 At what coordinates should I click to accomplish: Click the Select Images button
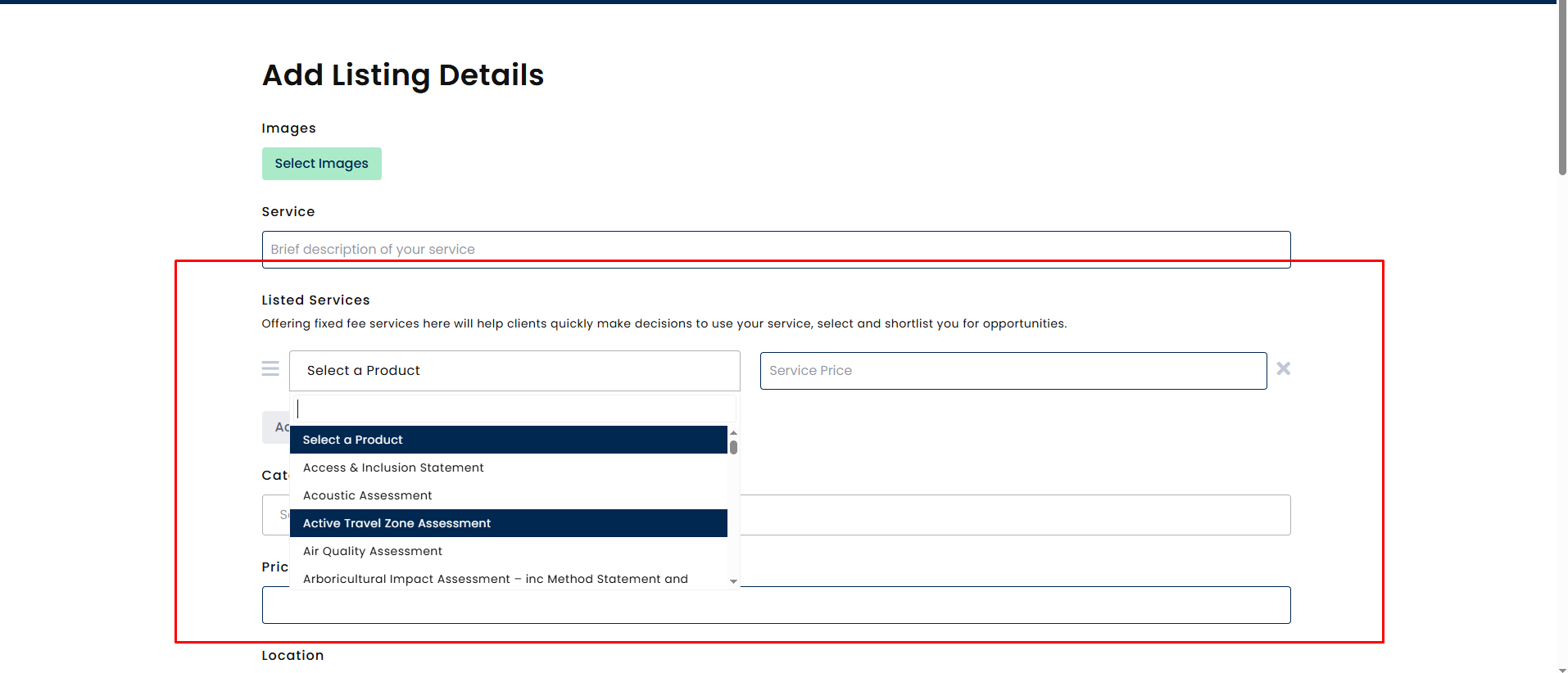point(322,164)
